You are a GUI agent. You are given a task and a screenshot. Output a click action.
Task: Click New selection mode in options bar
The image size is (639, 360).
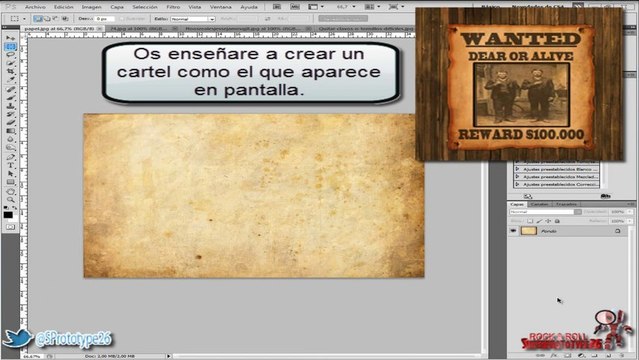point(38,19)
